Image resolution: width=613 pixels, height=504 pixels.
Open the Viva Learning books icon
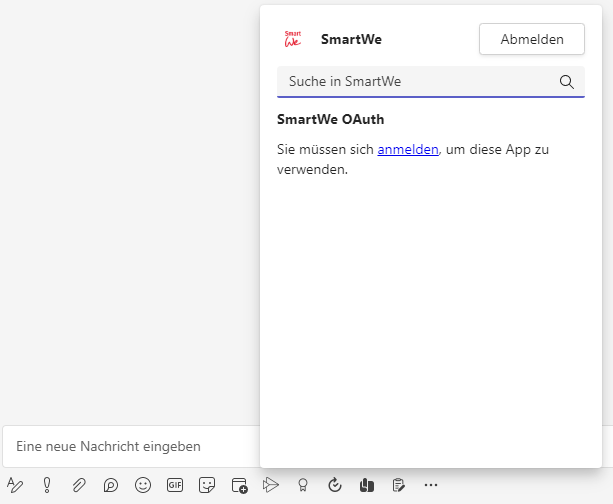(367, 485)
